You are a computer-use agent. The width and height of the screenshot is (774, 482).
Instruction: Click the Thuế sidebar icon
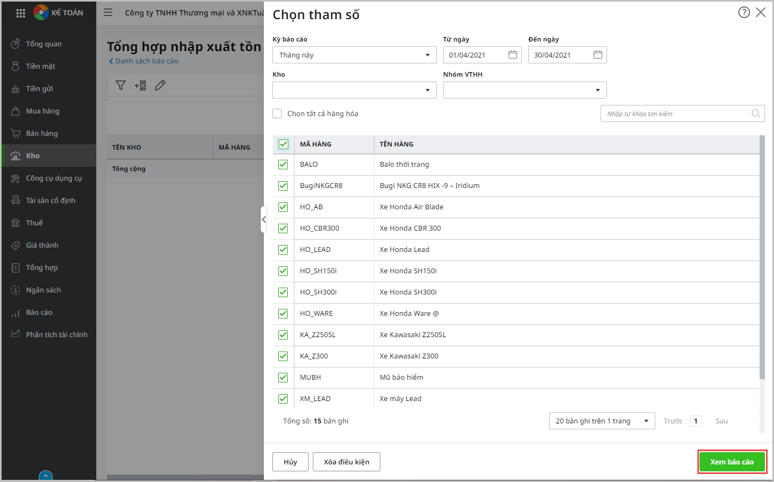tap(15, 223)
